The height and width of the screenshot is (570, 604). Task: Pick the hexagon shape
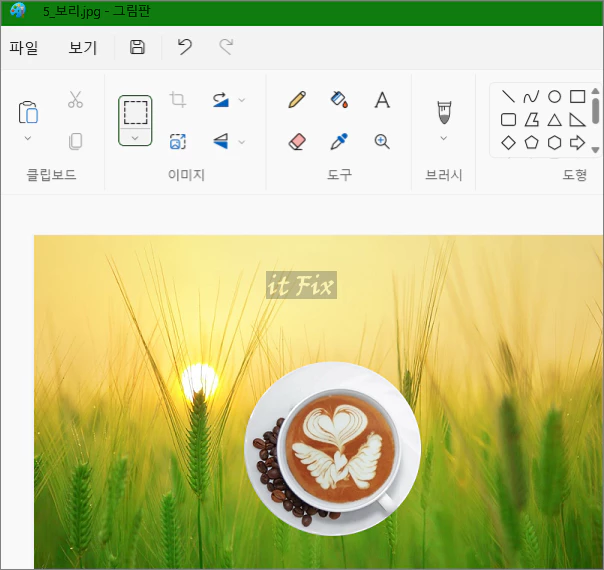[x=554, y=142]
